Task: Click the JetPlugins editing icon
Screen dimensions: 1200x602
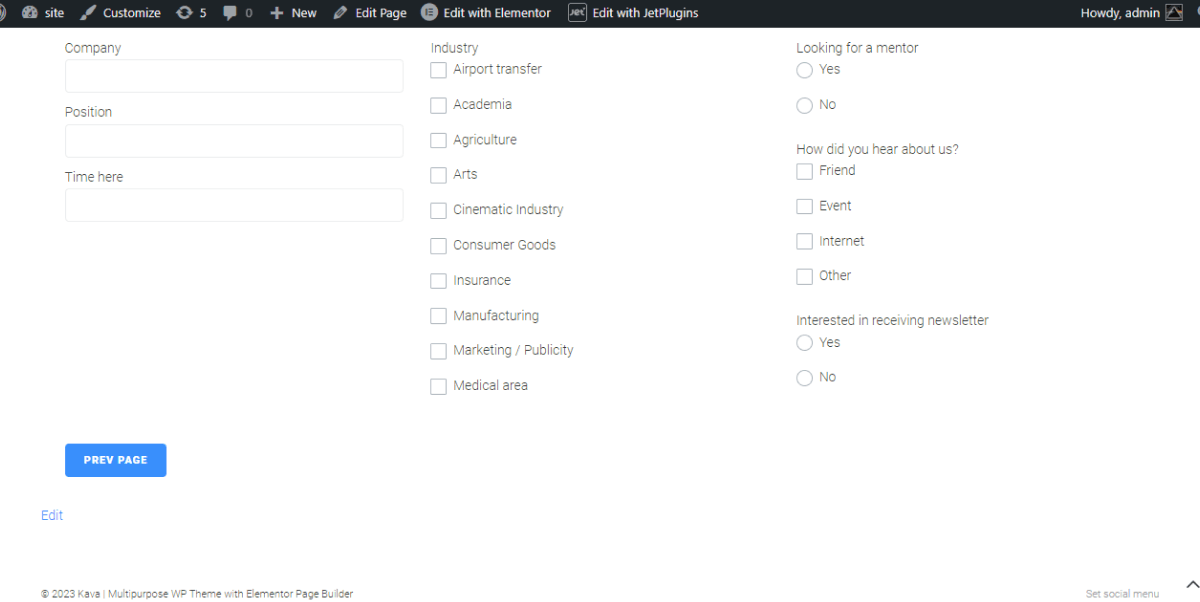Action: 577,12
